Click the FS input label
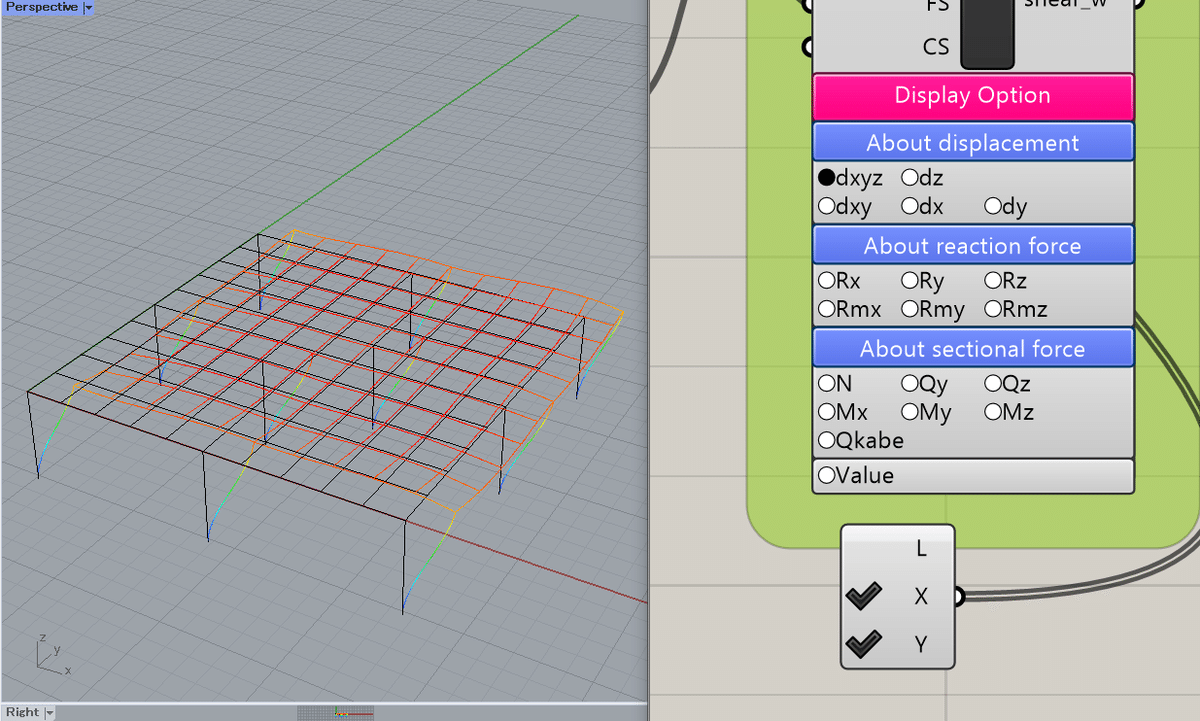The height and width of the screenshot is (721, 1200). [x=937, y=5]
